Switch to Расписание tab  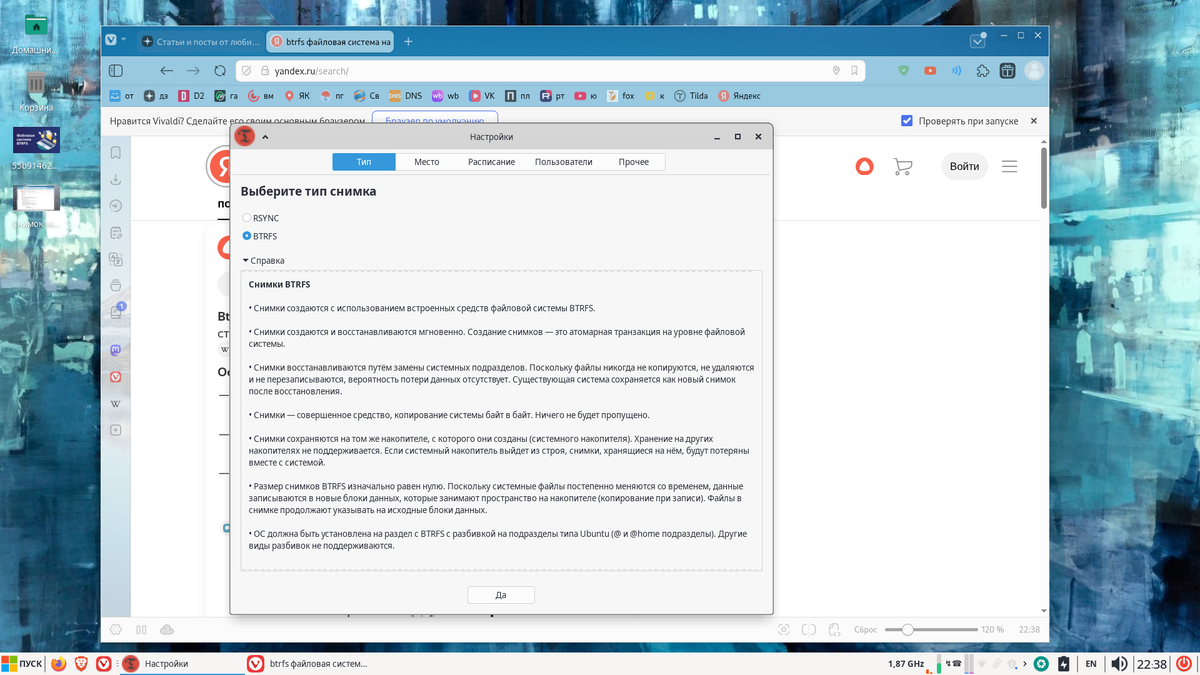tap(491, 162)
